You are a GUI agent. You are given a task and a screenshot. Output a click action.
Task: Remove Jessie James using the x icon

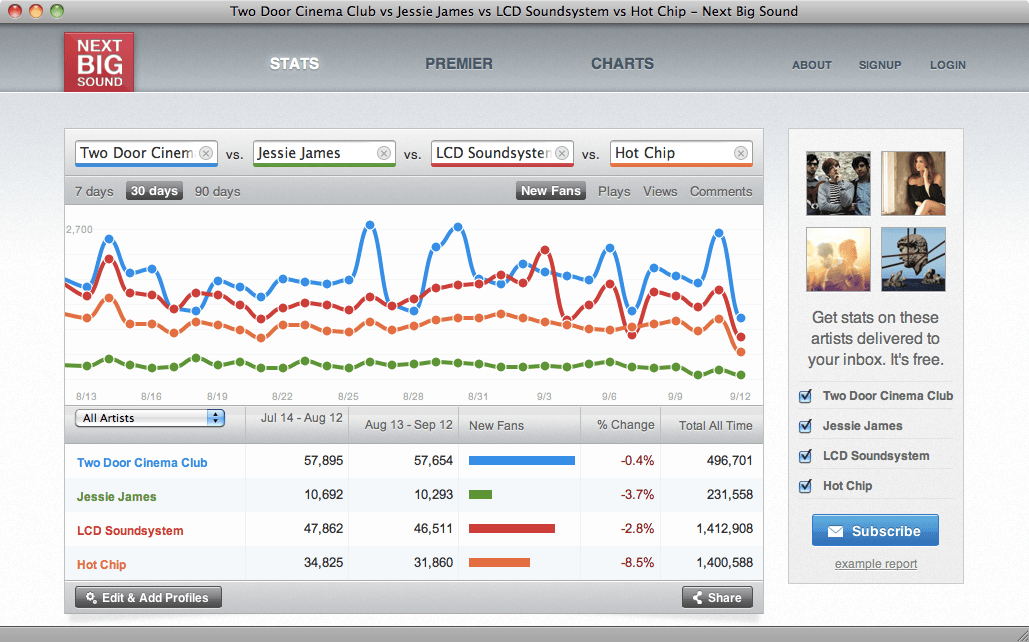384,153
